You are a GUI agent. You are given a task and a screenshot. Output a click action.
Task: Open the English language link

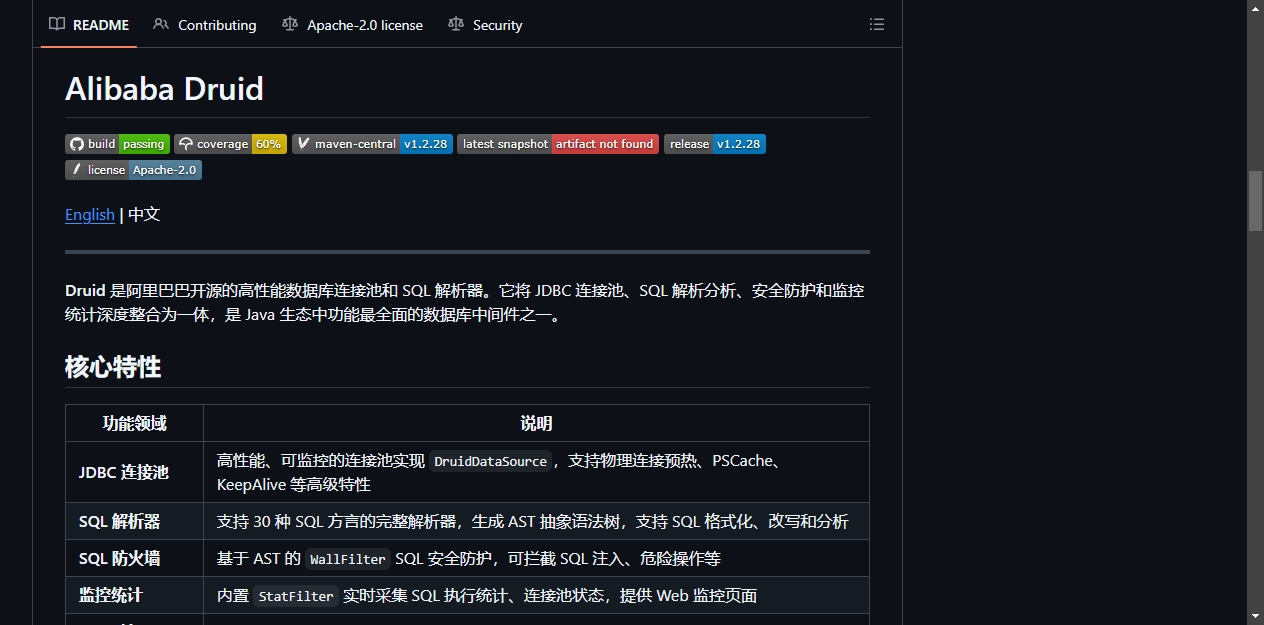pyautogui.click(x=90, y=214)
